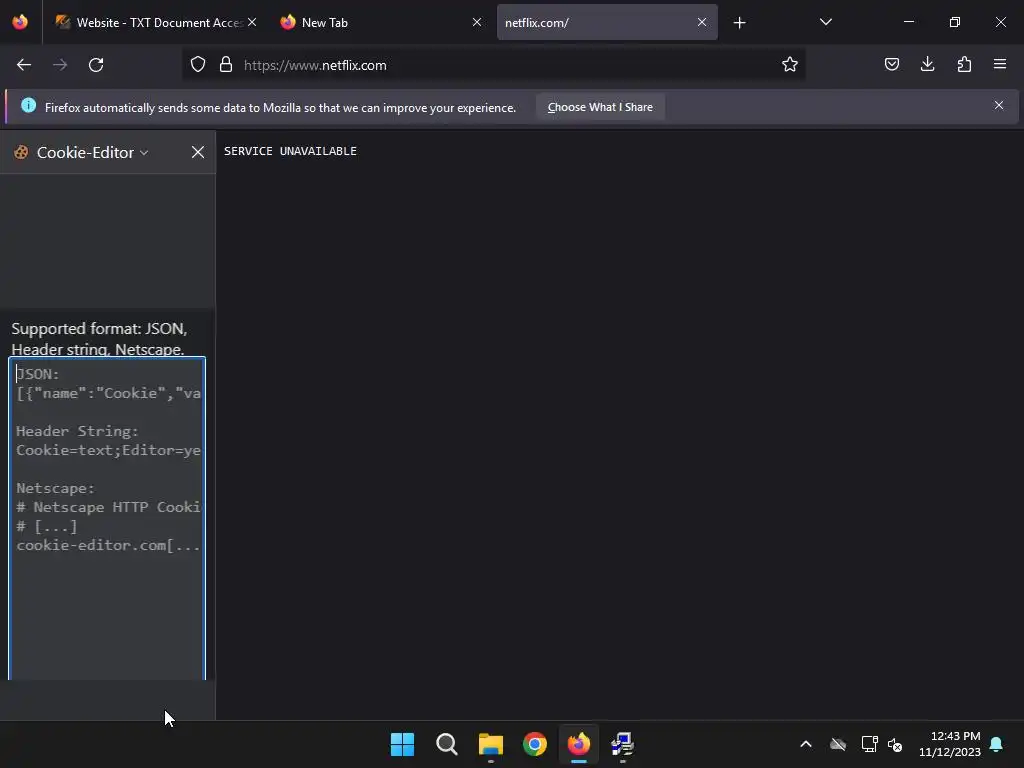Close the Website - TXT Document tab
Viewport: 1024px width, 768px height.
[x=252, y=22]
